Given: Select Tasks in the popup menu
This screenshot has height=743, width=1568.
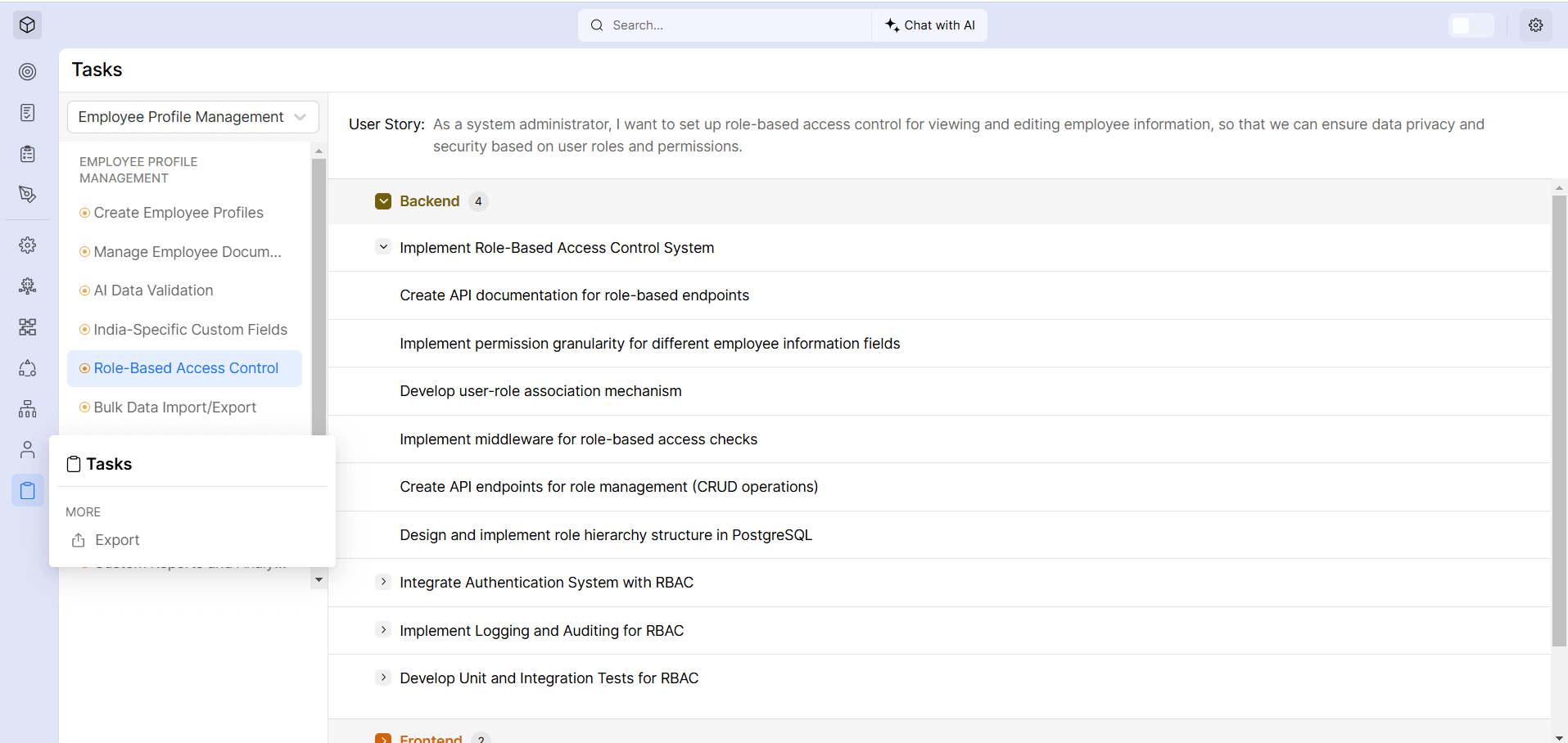Looking at the screenshot, I should (x=109, y=464).
